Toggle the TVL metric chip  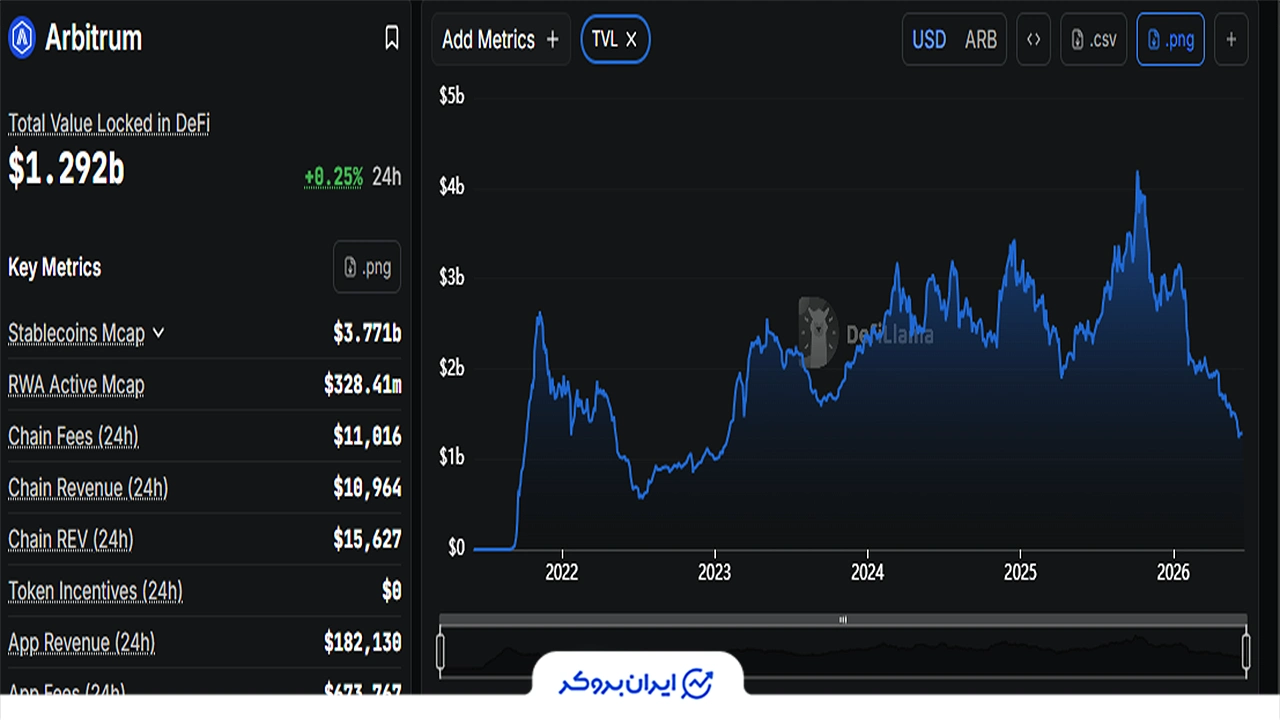[x=615, y=40]
